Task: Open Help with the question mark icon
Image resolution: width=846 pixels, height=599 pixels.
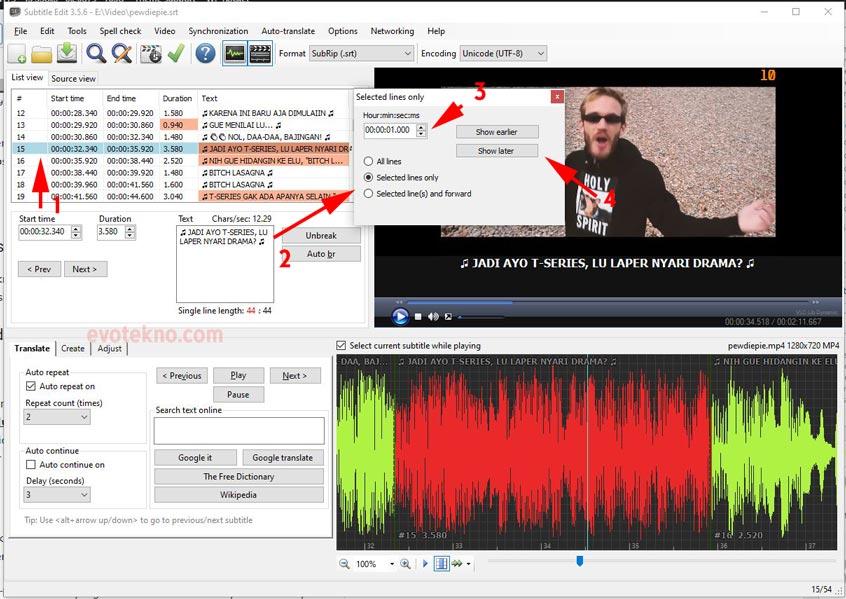Action: 205,54
